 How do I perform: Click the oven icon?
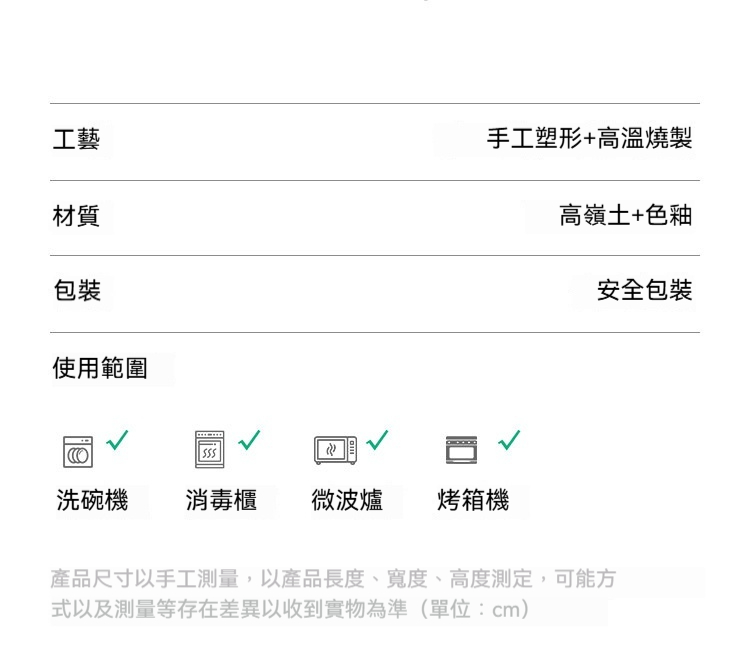(x=461, y=450)
